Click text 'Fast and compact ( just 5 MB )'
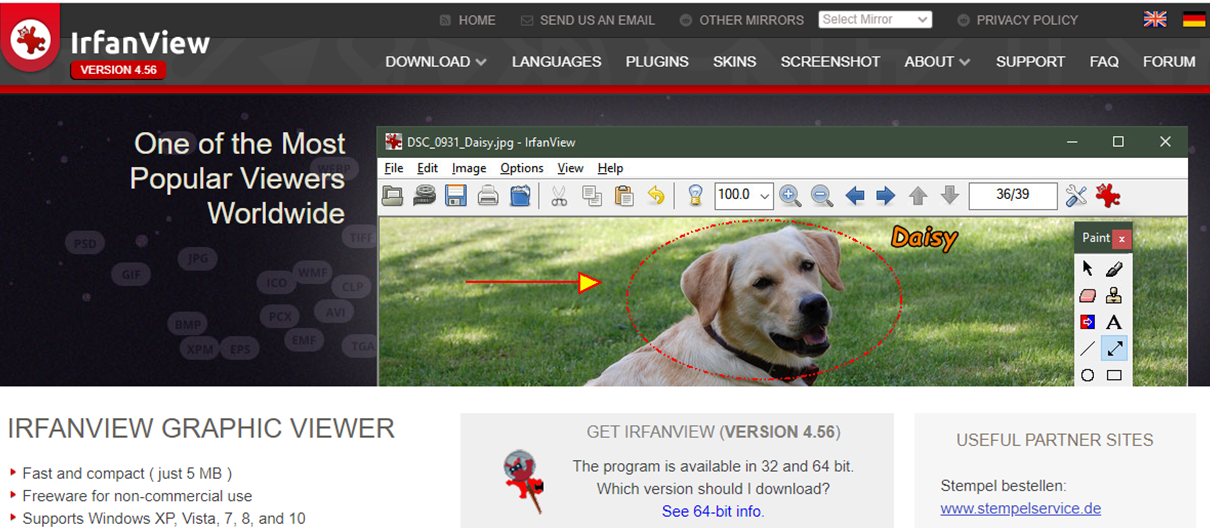Screen dimensions: 1210x528 coord(127,473)
